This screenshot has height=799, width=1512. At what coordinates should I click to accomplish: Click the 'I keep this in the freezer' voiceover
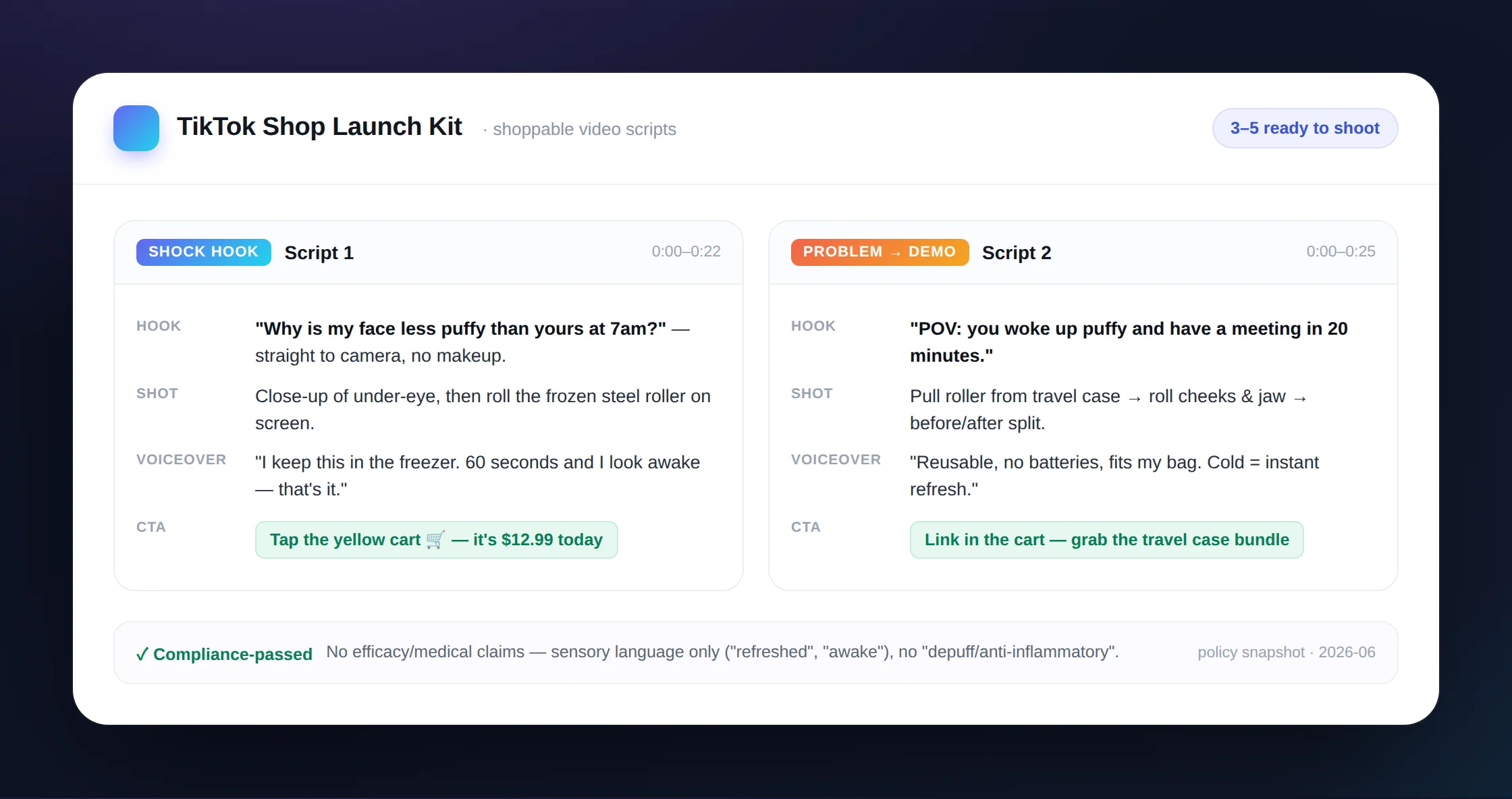coord(477,476)
